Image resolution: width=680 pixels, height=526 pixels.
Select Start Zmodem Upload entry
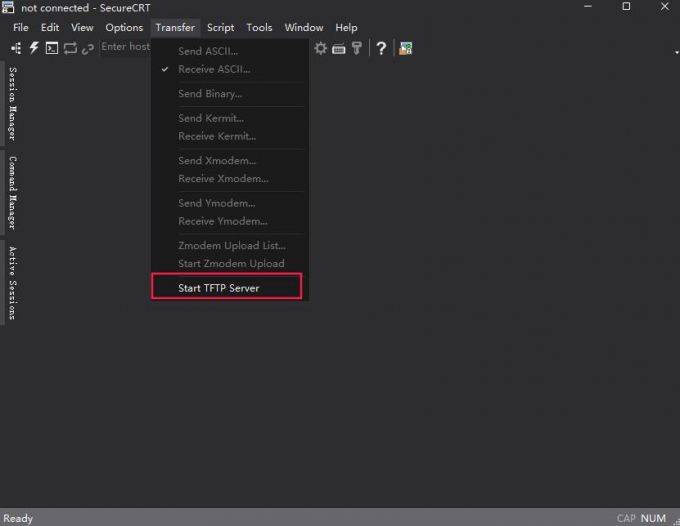tap(229, 264)
